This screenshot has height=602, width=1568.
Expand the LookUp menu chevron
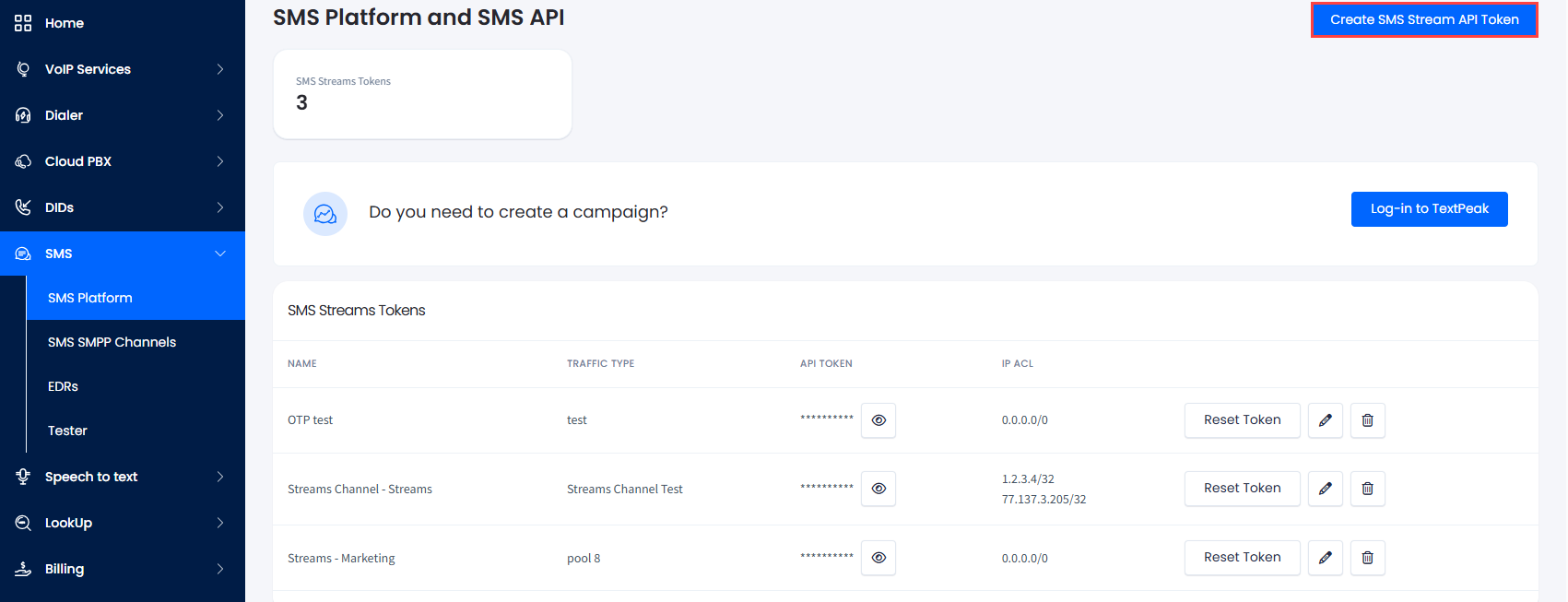[x=220, y=523]
